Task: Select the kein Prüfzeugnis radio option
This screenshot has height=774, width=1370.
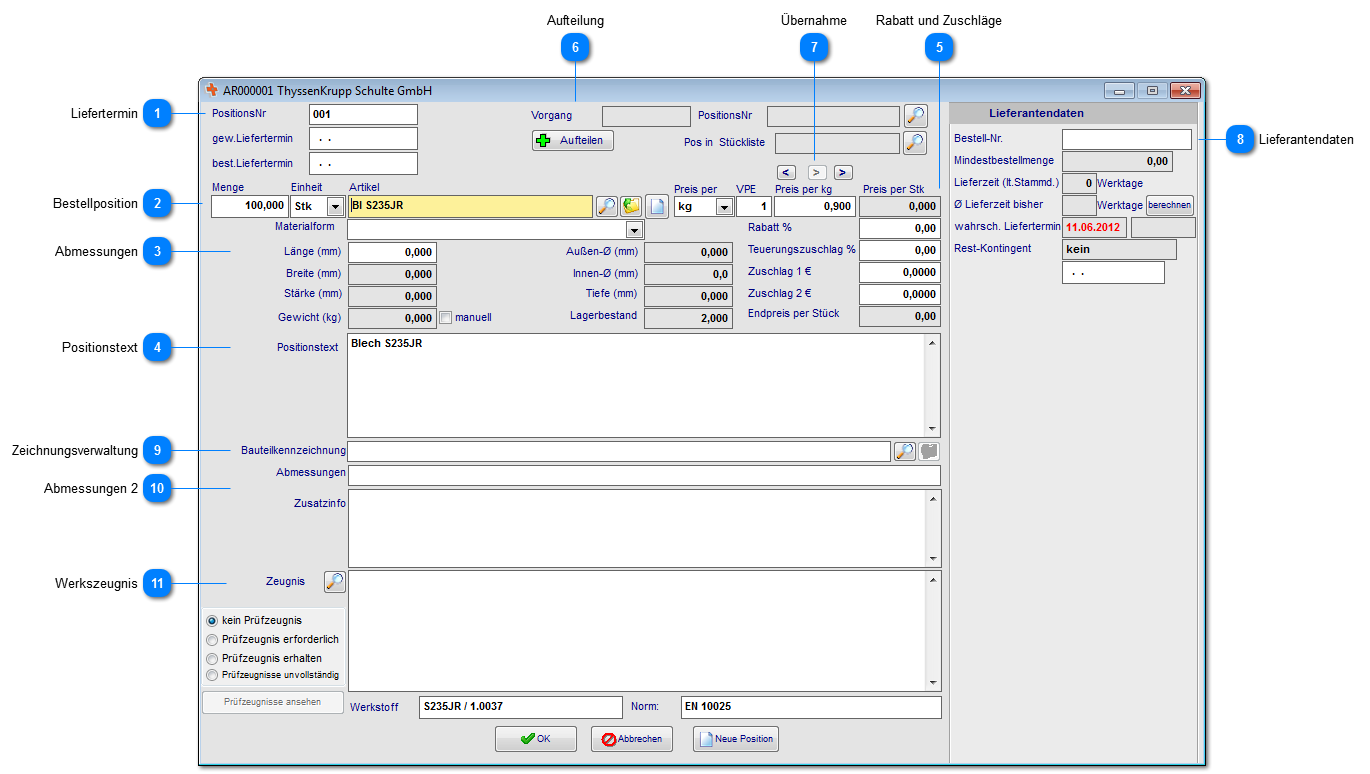Action: (x=212, y=621)
